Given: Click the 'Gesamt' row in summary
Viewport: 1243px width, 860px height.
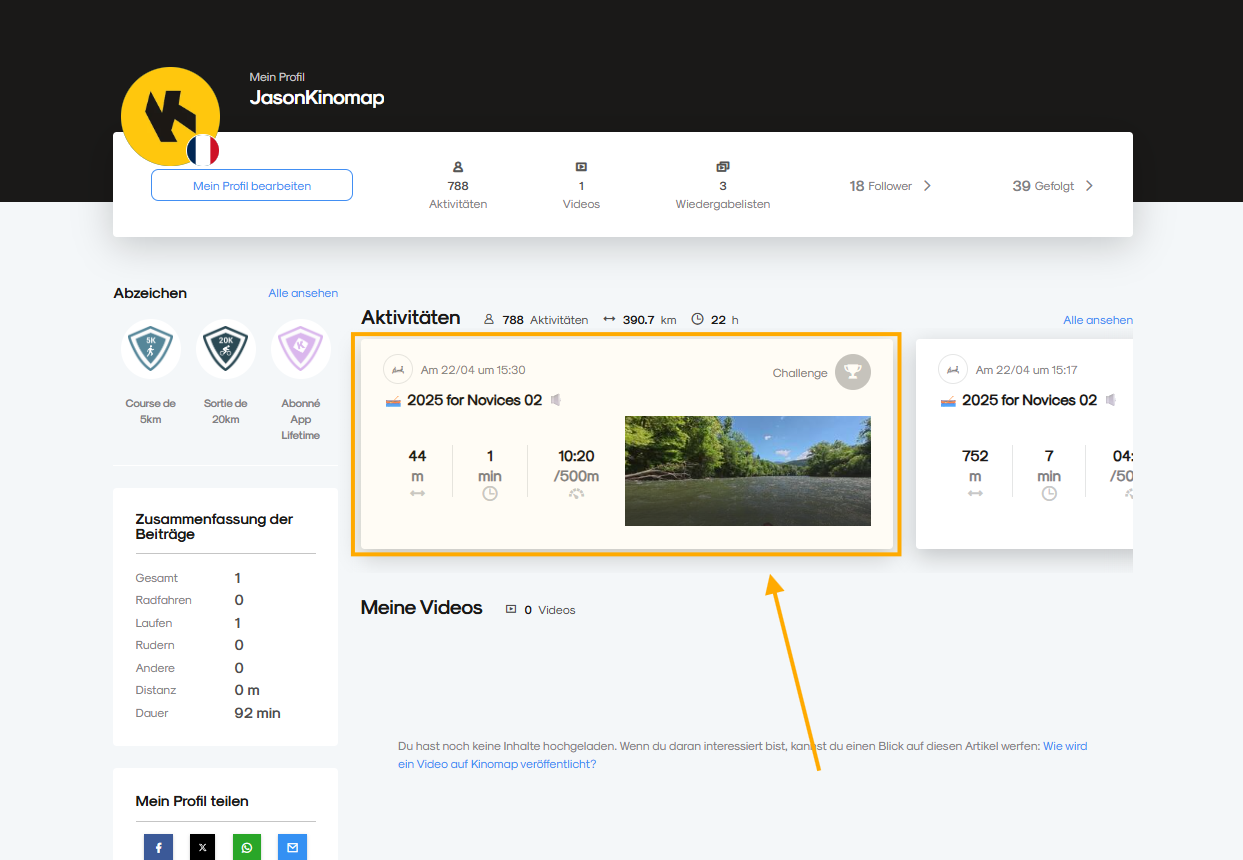Looking at the screenshot, I should tap(188, 578).
